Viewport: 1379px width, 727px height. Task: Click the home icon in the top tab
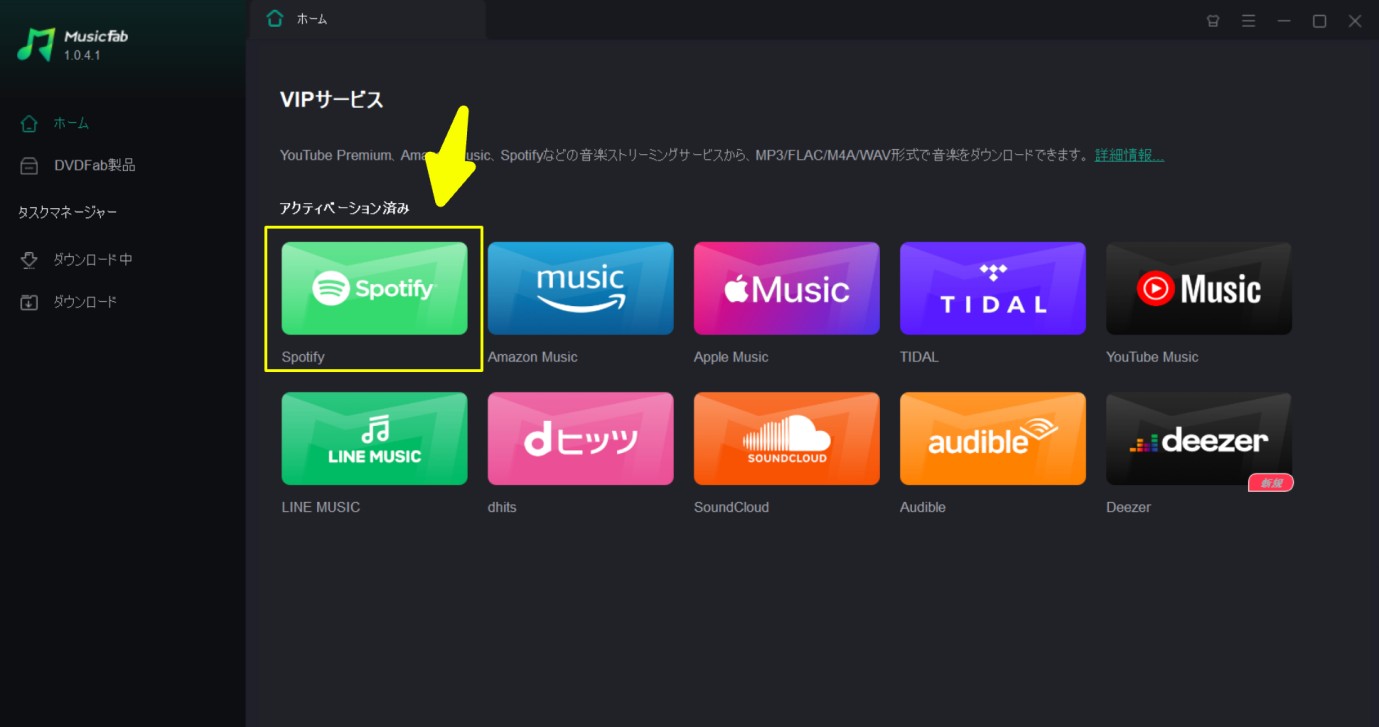(x=275, y=18)
